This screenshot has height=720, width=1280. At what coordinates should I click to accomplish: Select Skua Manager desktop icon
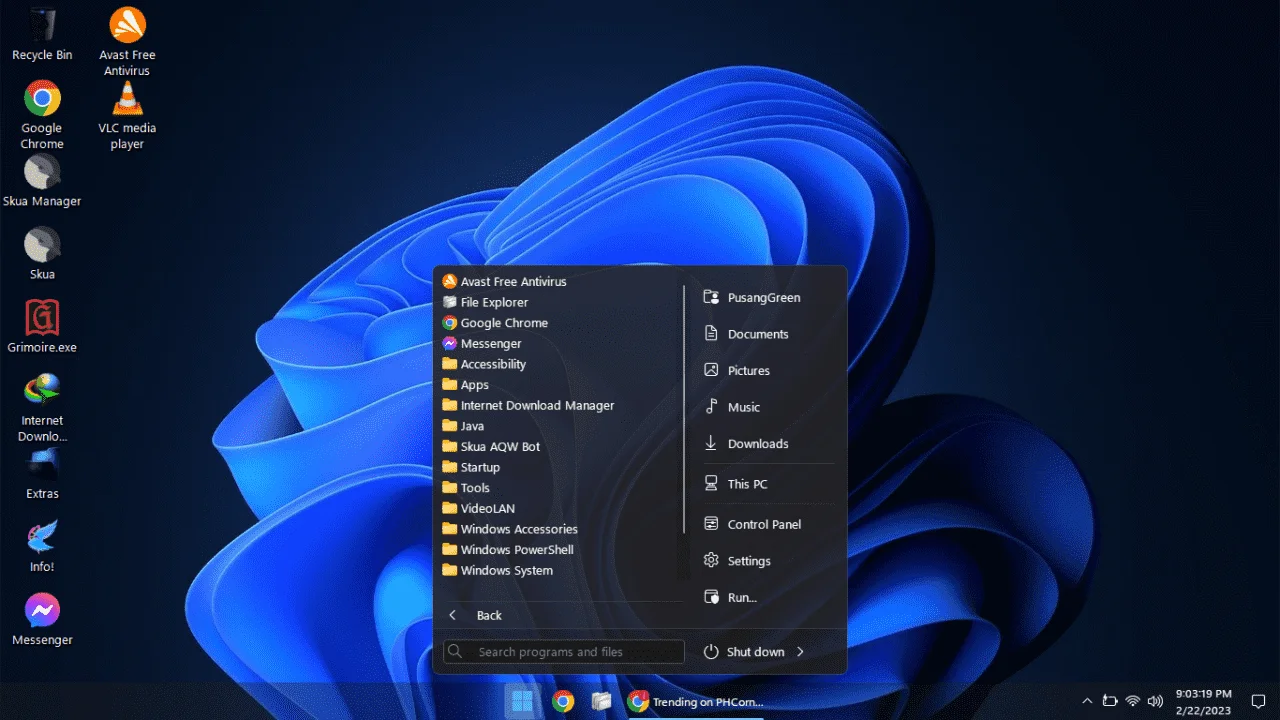point(42,181)
